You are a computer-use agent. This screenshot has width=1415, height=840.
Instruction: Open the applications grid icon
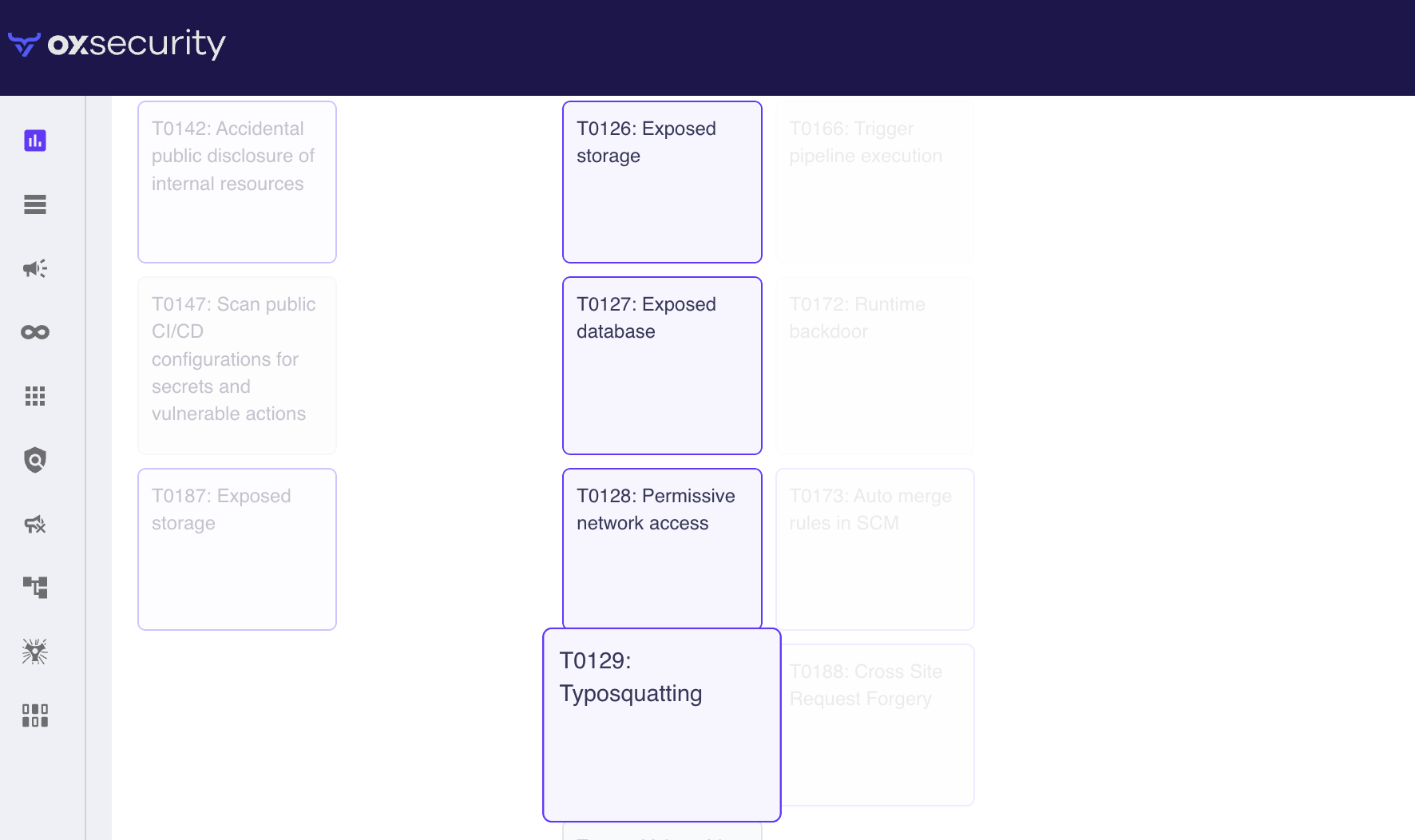(x=35, y=396)
